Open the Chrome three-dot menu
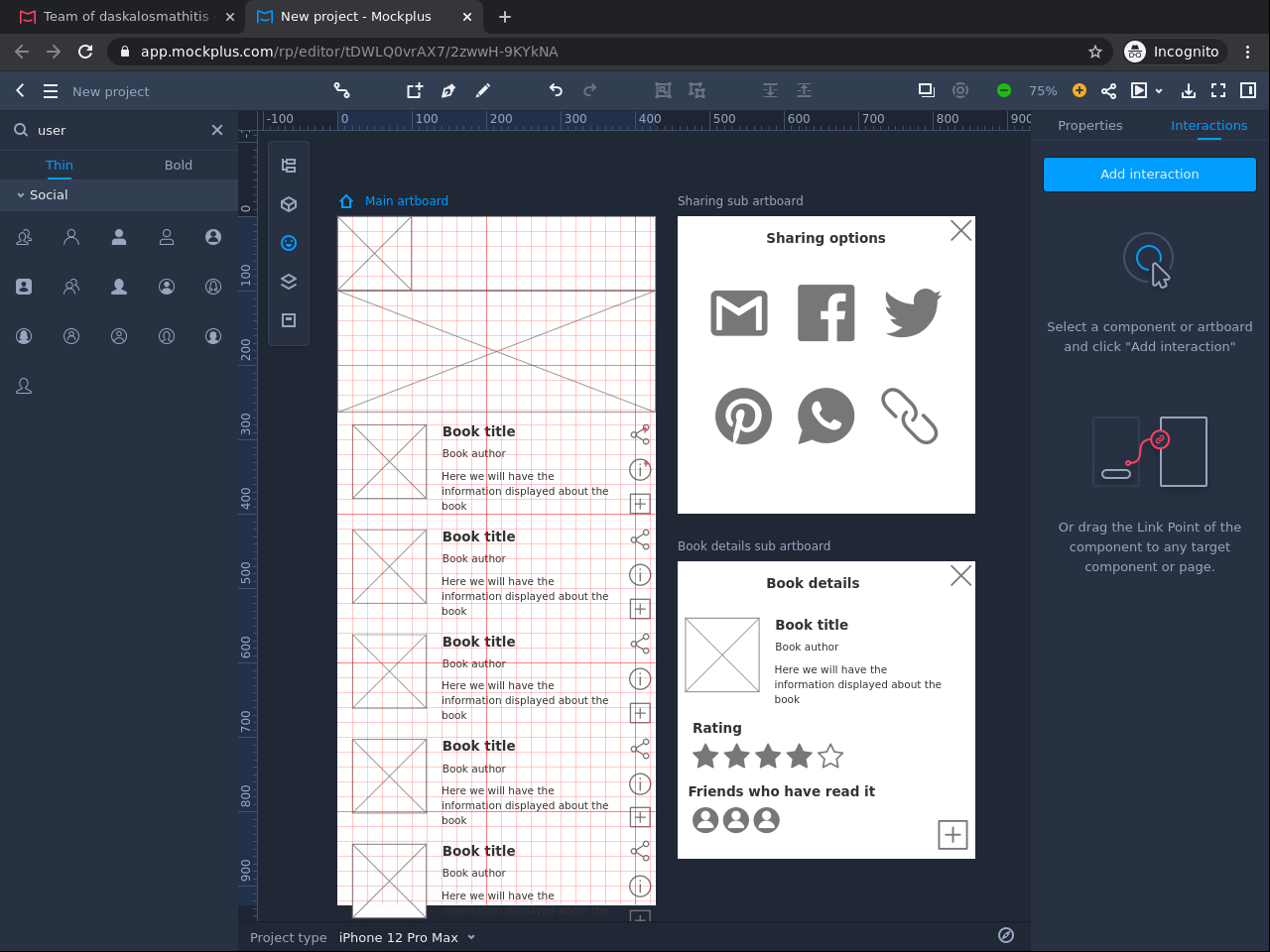The image size is (1270, 952). [x=1248, y=52]
